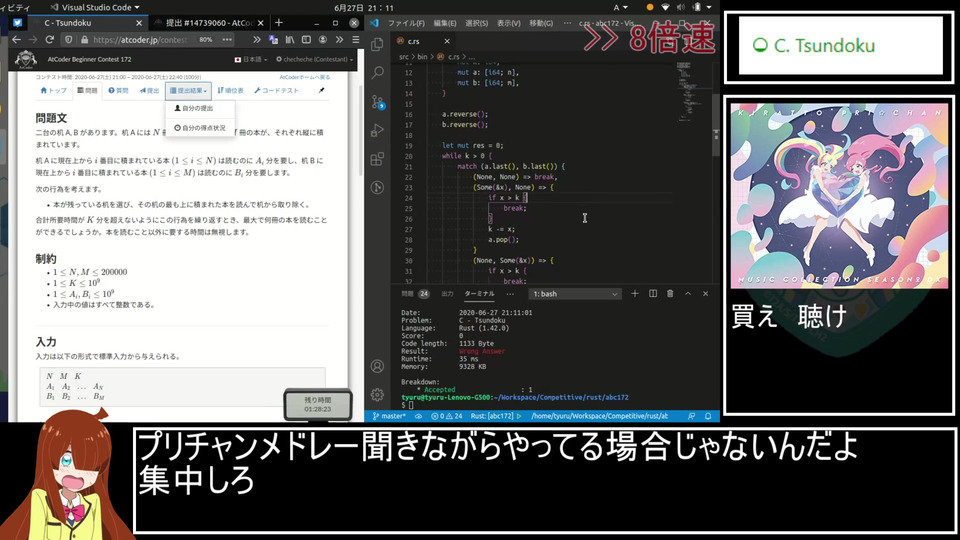Open the 質問 link on AtCoder
The height and width of the screenshot is (540, 960).
(118, 91)
